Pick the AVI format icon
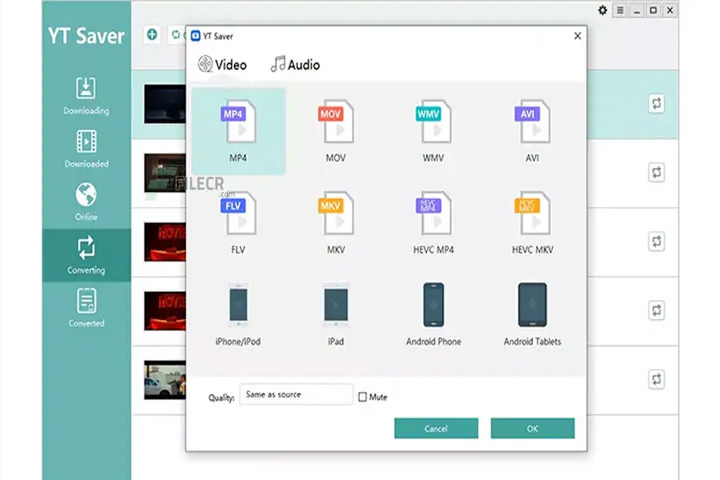The width and height of the screenshot is (720, 480). coord(532,122)
